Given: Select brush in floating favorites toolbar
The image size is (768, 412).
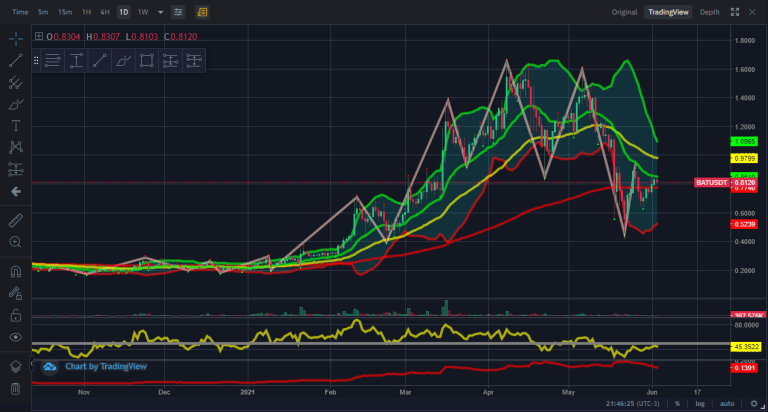Looking at the screenshot, I should pyautogui.click(x=123, y=61).
